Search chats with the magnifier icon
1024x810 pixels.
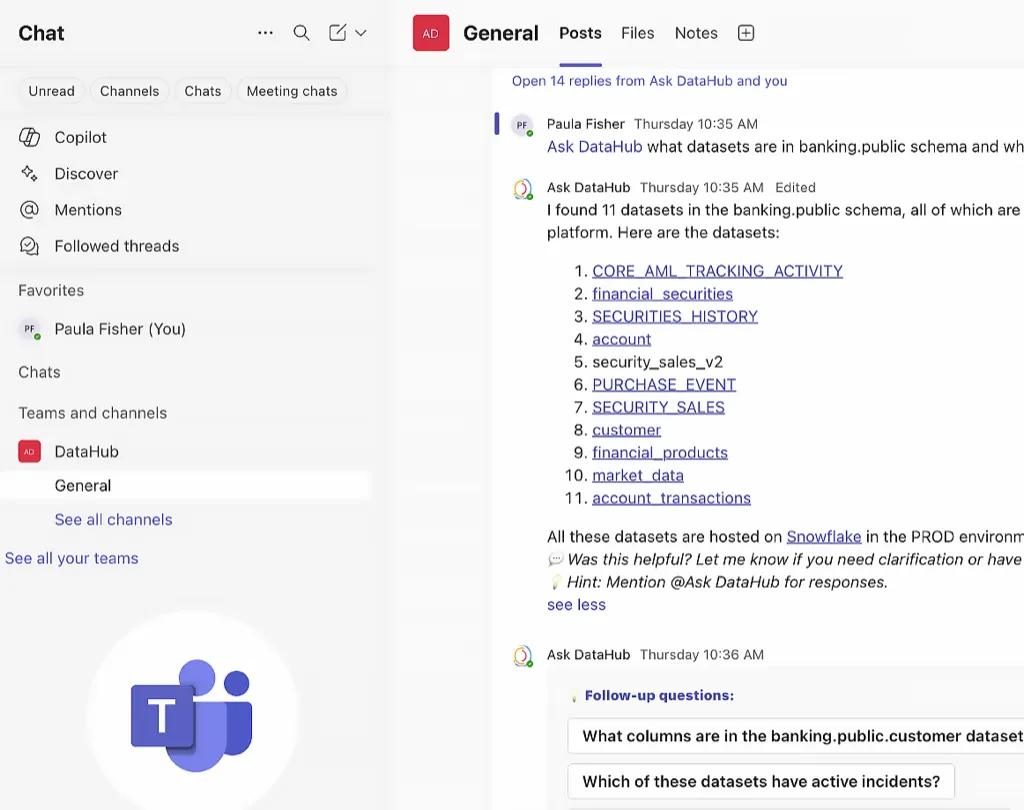(x=301, y=33)
